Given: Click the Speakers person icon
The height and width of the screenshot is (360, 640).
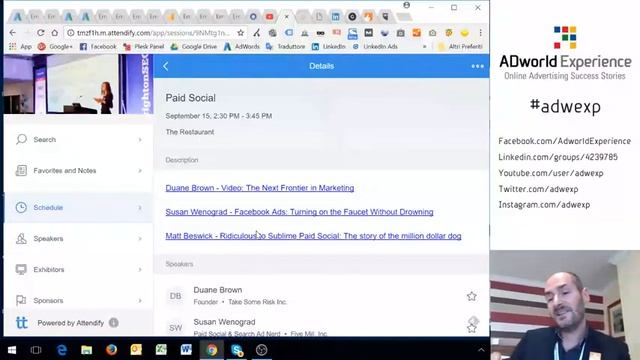Looking at the screenshot, I should coord(21,238).
